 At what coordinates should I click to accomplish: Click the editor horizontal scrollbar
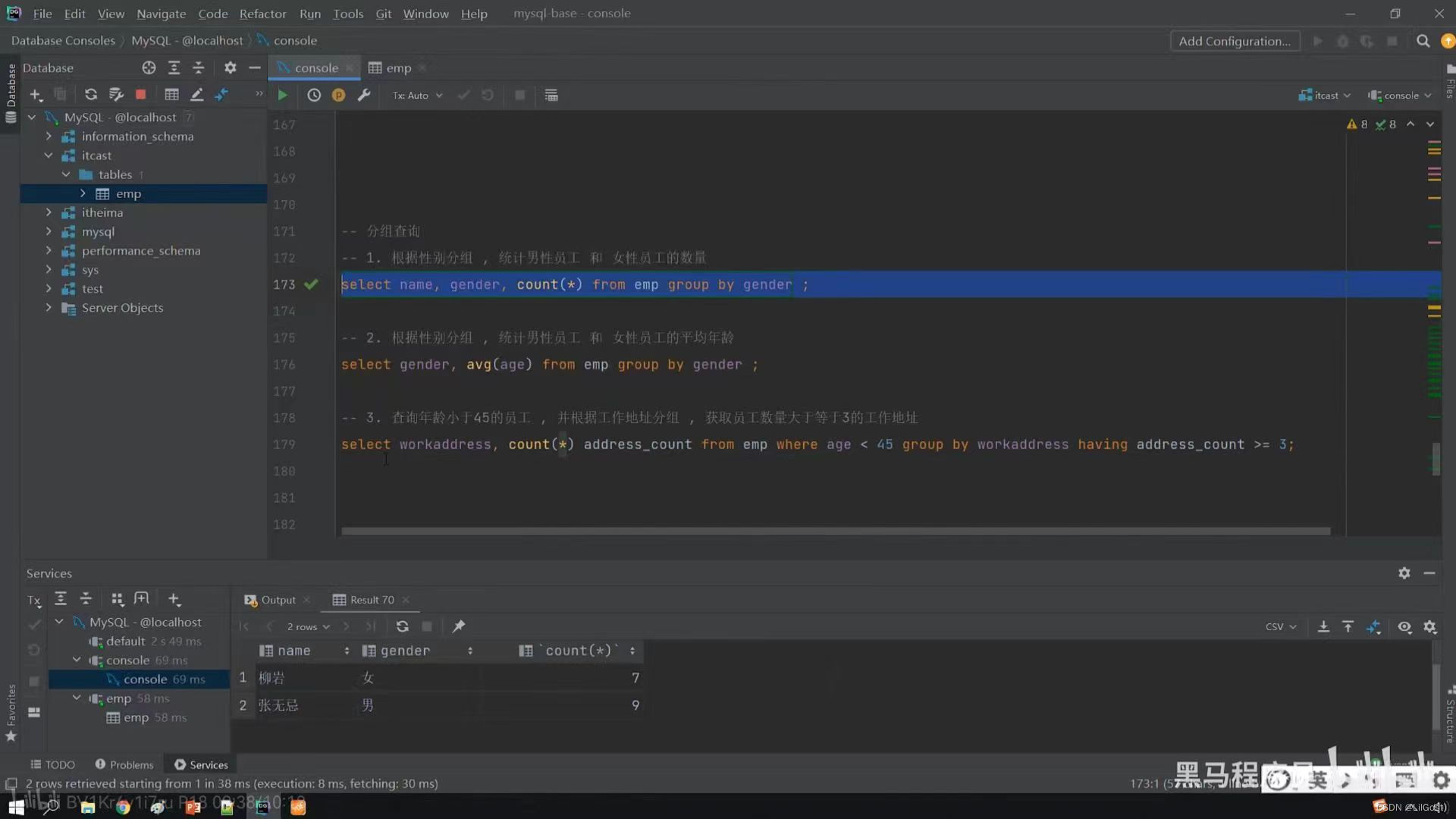click(x=834, y=531)
